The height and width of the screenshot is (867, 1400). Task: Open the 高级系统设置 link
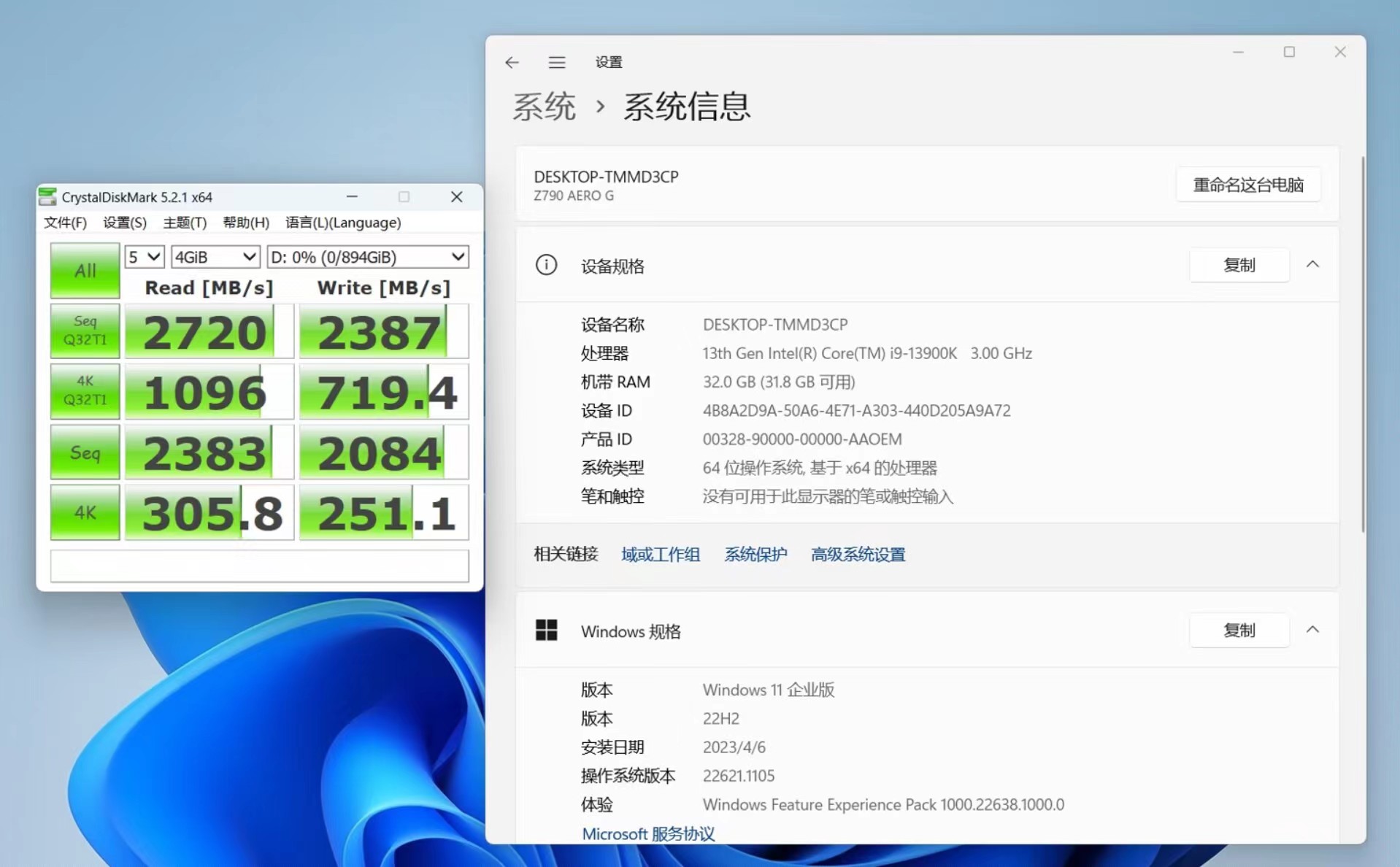click(858, 555)
